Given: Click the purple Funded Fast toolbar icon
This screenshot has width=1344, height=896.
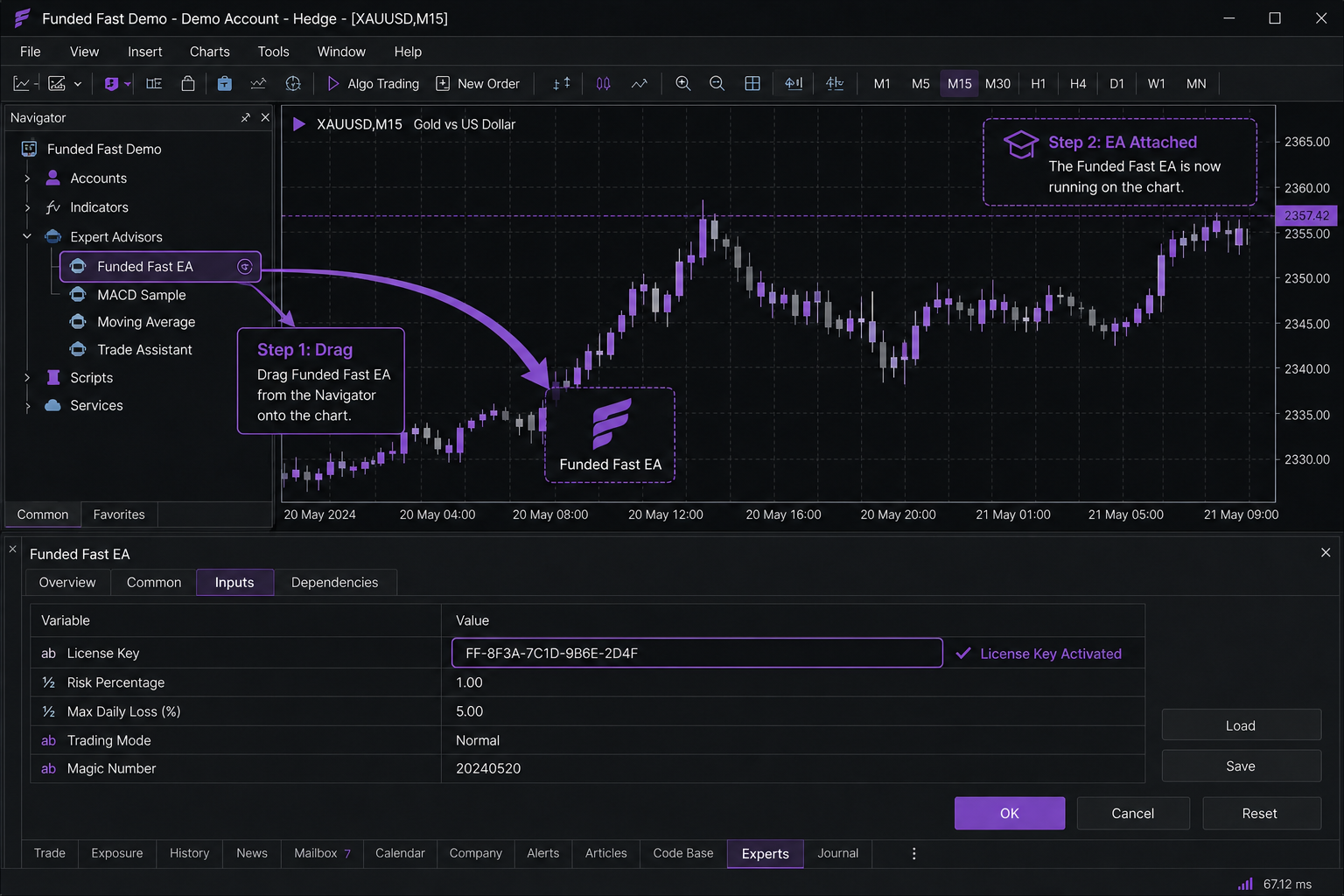Looking at the screenshot, I should coord(111,84).
